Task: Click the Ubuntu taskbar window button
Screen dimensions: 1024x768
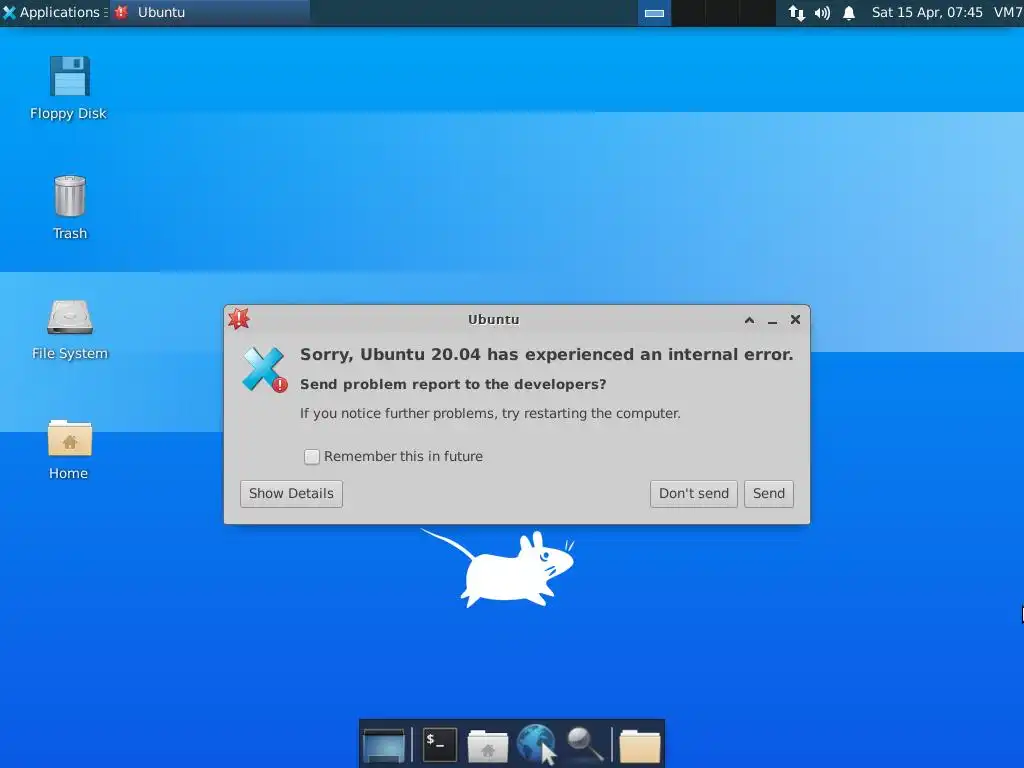Action: tap(209, 12)
